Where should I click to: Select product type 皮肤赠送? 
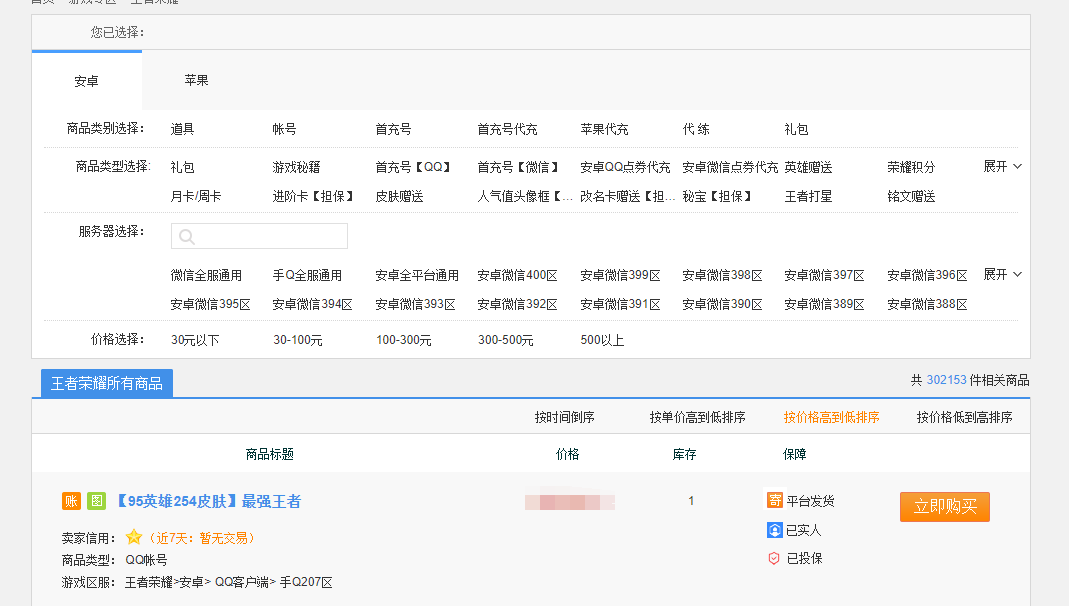(x=400, y=196)
